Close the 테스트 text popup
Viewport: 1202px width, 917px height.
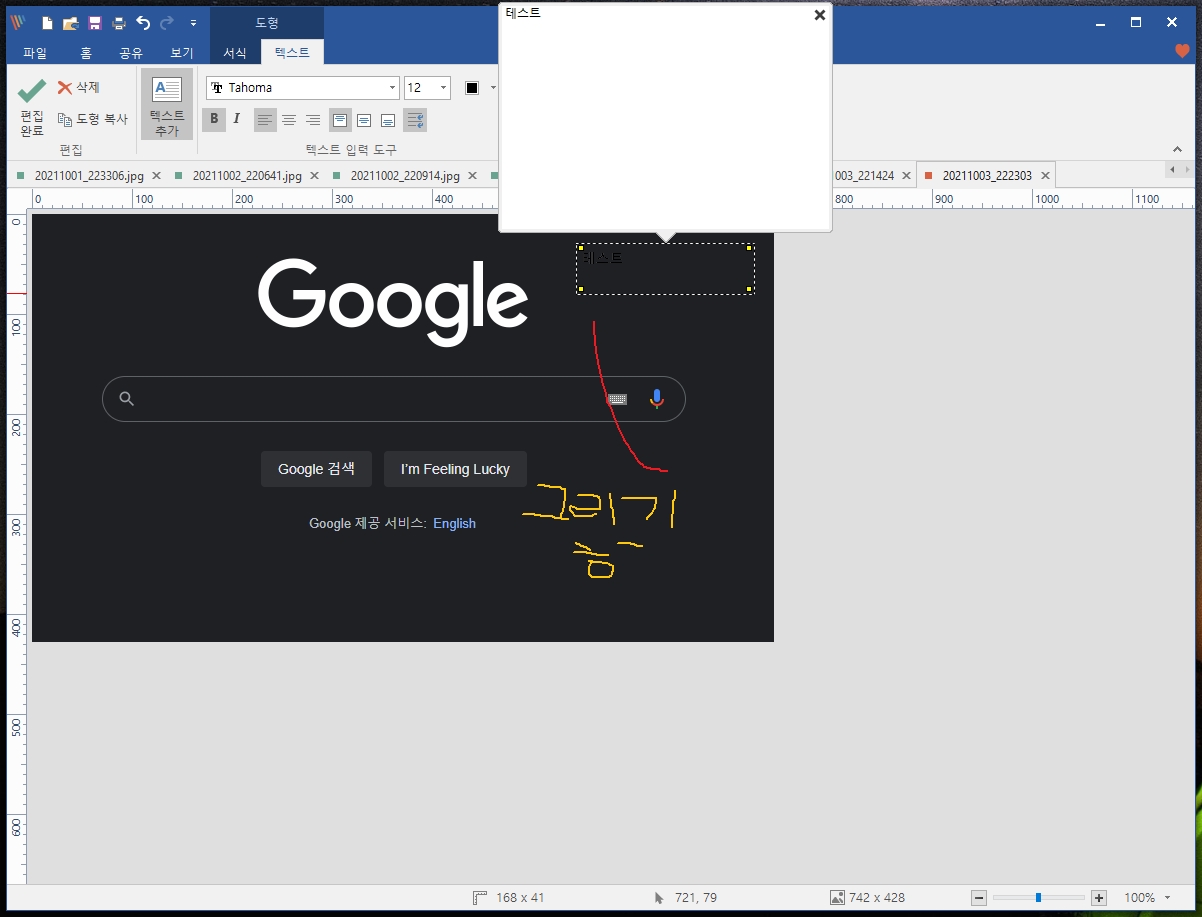(820, 15)
